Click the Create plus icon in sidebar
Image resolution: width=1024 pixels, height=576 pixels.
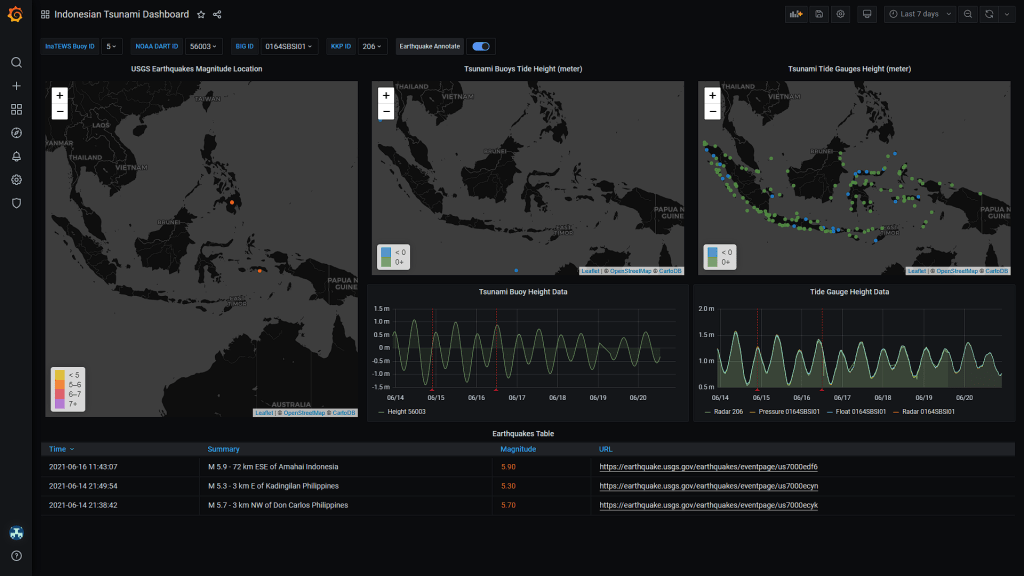[x=16, y=86]
